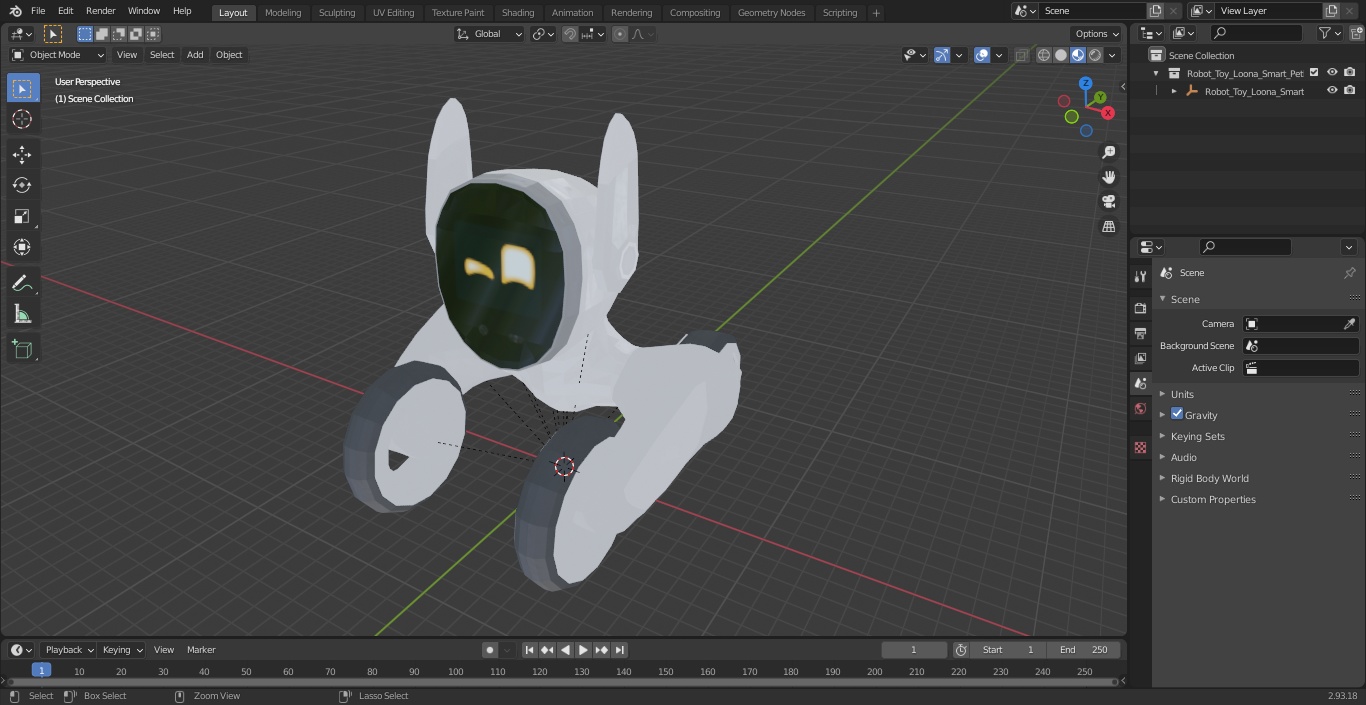The width and height of the screenshot is (1366, 705).
Task: Click the pan view hand icon
Action: coord(1108,177)
